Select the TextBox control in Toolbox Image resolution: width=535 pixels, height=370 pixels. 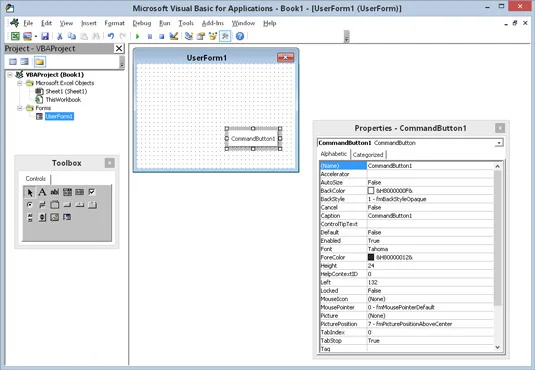[x=55, y=192]
